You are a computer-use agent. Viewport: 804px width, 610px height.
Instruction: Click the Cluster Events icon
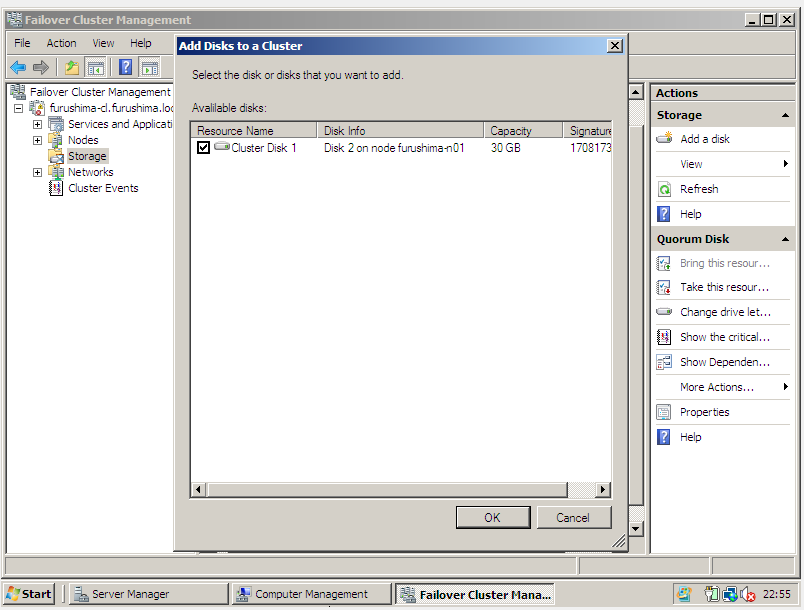click(56, 188)
